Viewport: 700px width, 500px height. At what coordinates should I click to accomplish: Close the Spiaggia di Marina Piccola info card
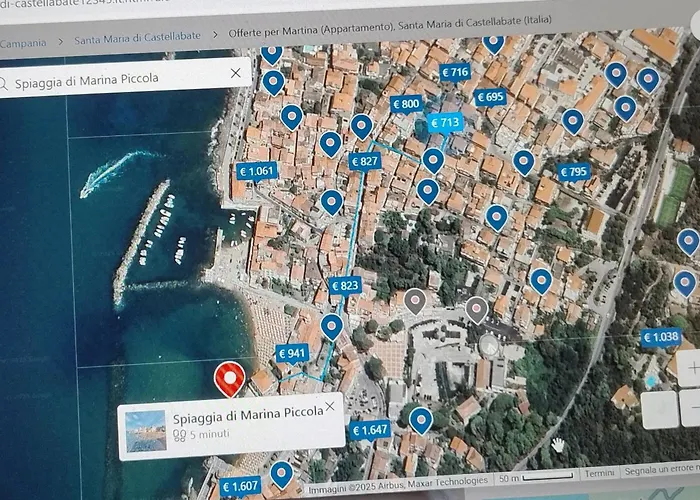(x=330, y=406)
